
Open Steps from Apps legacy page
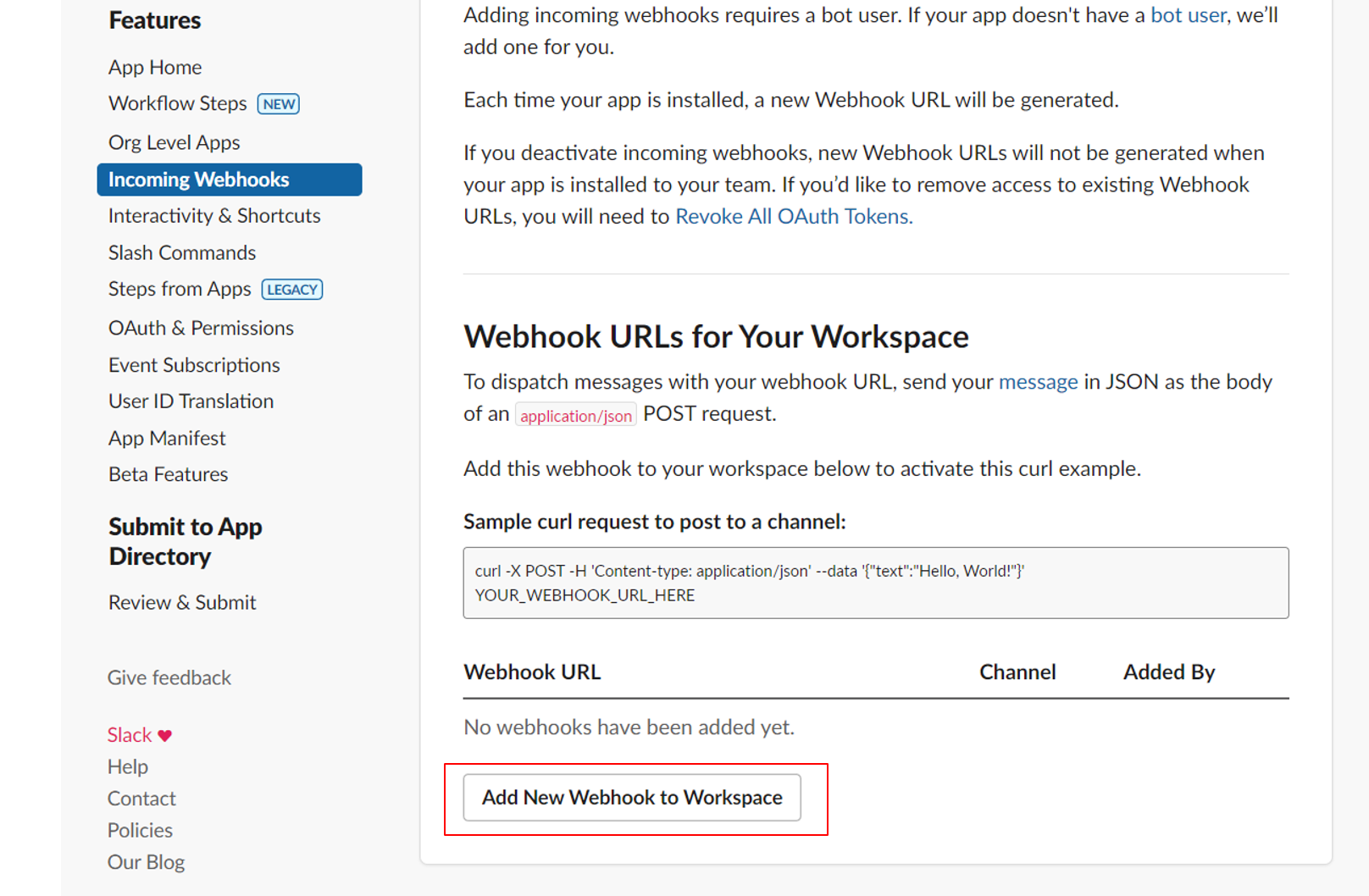[180, 289]
